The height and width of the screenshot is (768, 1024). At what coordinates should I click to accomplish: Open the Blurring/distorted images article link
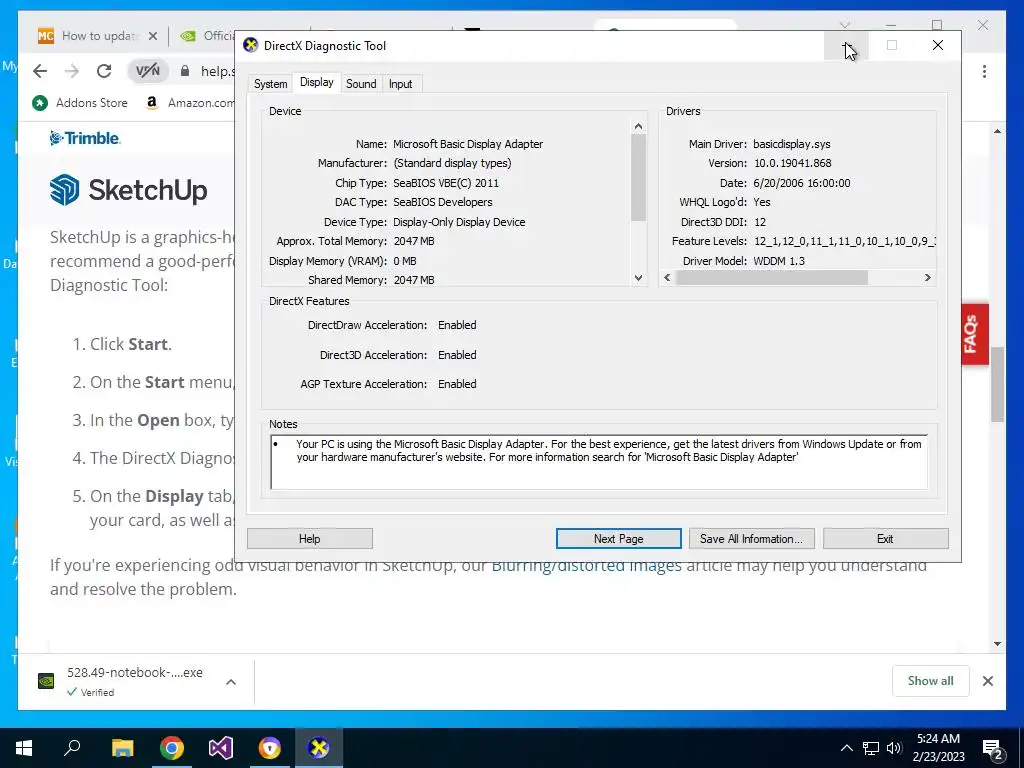point(586,566)
